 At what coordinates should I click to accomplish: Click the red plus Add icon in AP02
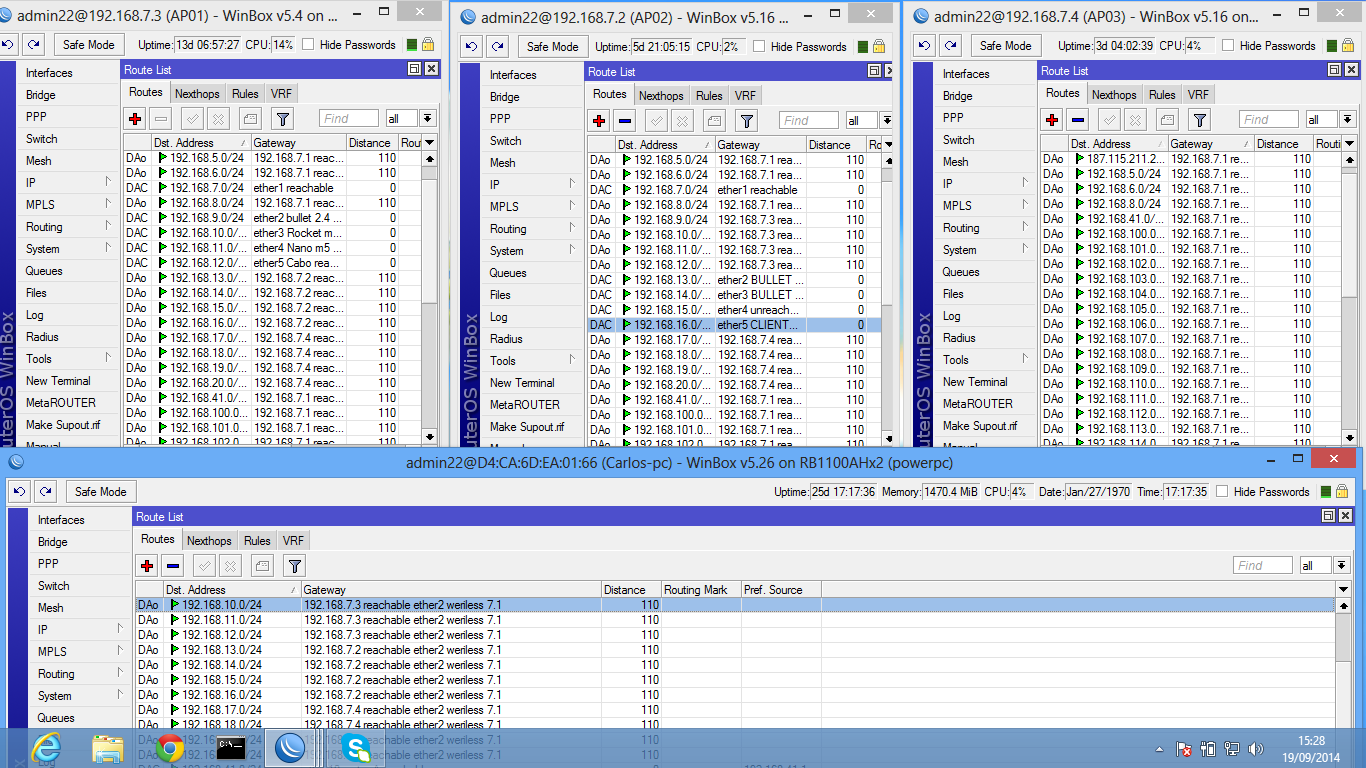pyautogui.click(x=599, y=121)
